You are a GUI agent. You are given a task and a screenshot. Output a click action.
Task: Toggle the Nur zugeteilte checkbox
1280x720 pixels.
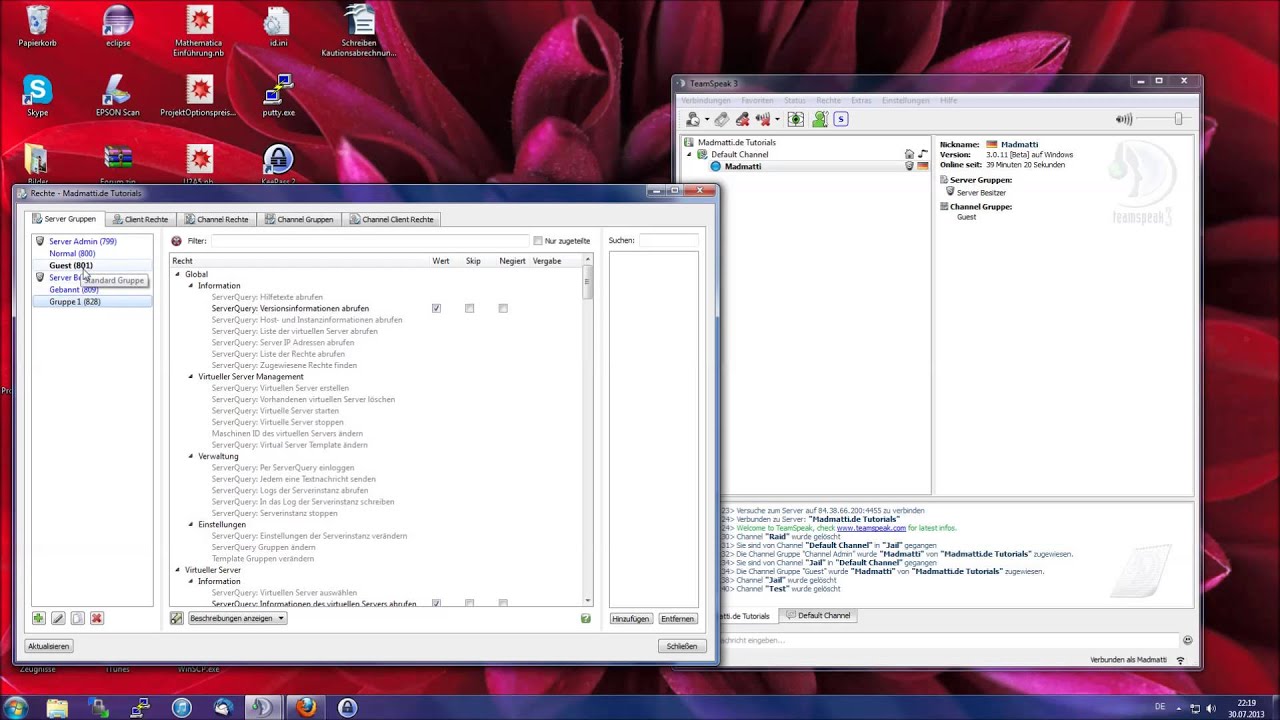538,241
